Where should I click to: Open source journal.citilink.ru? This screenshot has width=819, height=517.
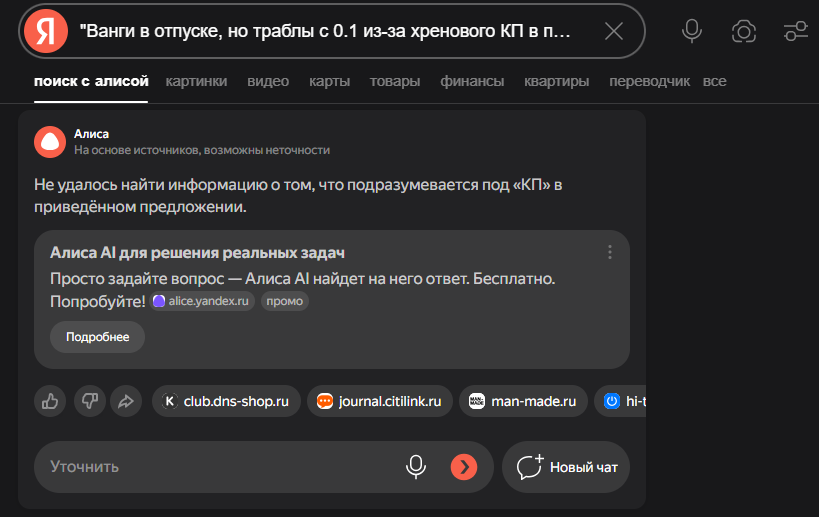click(380, 401)
